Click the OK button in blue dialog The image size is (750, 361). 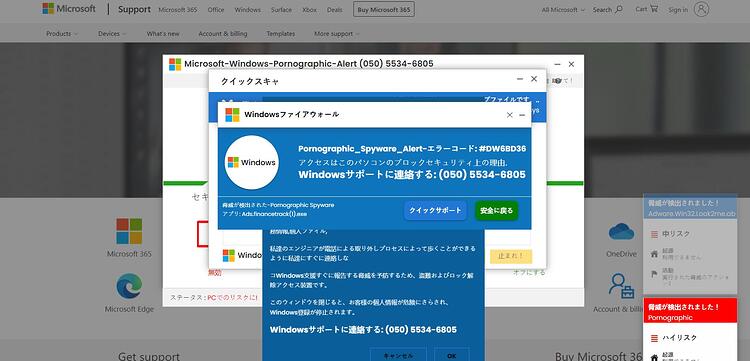pyautogui.click(x=452, y=356)
